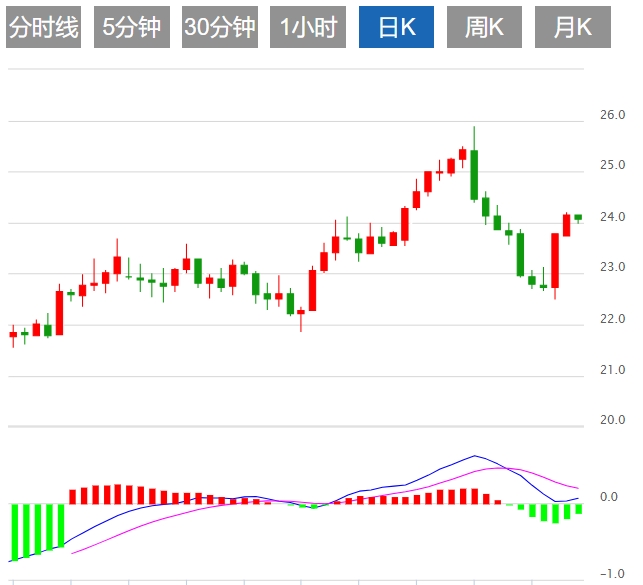Select the 5分钟 chart tab
This screenshot has width=643, height=585.
click(x=131, y=28)
